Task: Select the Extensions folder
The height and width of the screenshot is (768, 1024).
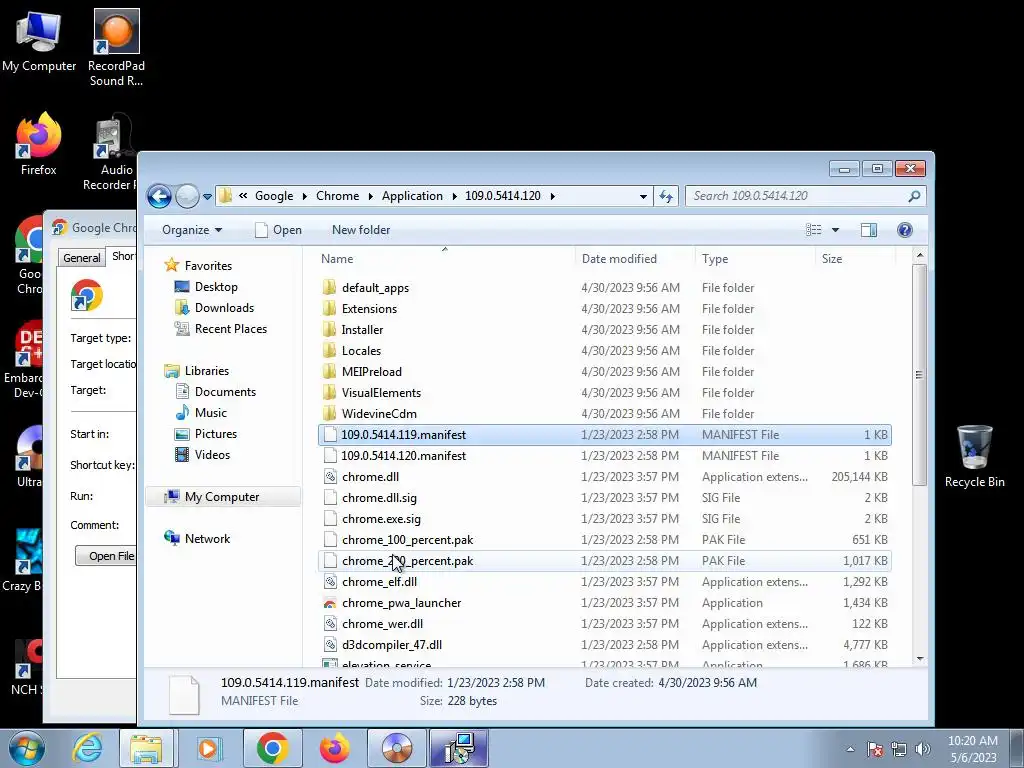Action: pyautogui.click(x=605, y=309)
